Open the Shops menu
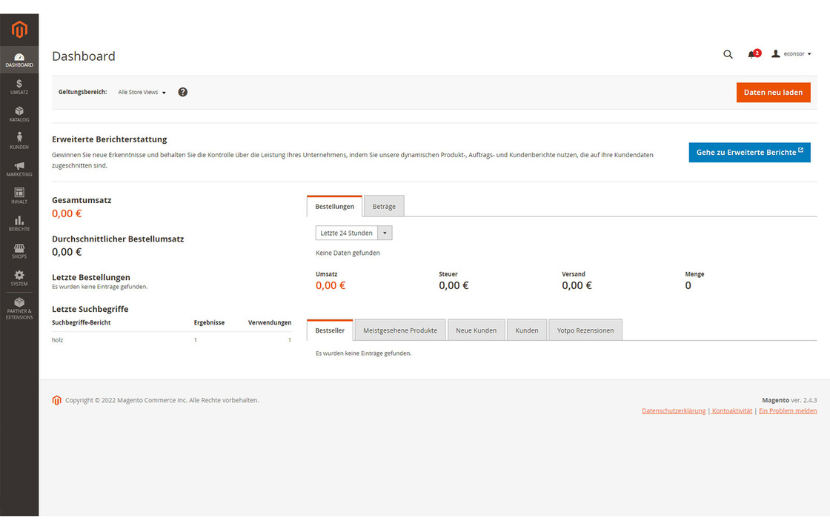The image size is (830, 530). (19, 251)
